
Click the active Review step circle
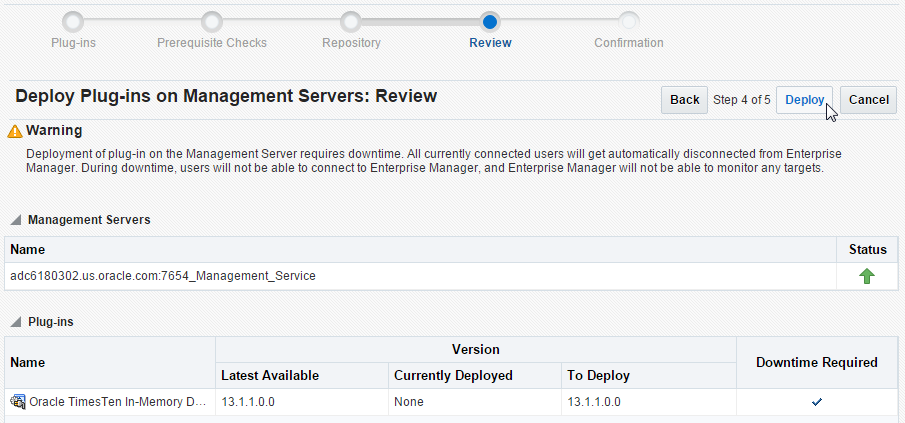pyautogui.click(x=490, y=22)
